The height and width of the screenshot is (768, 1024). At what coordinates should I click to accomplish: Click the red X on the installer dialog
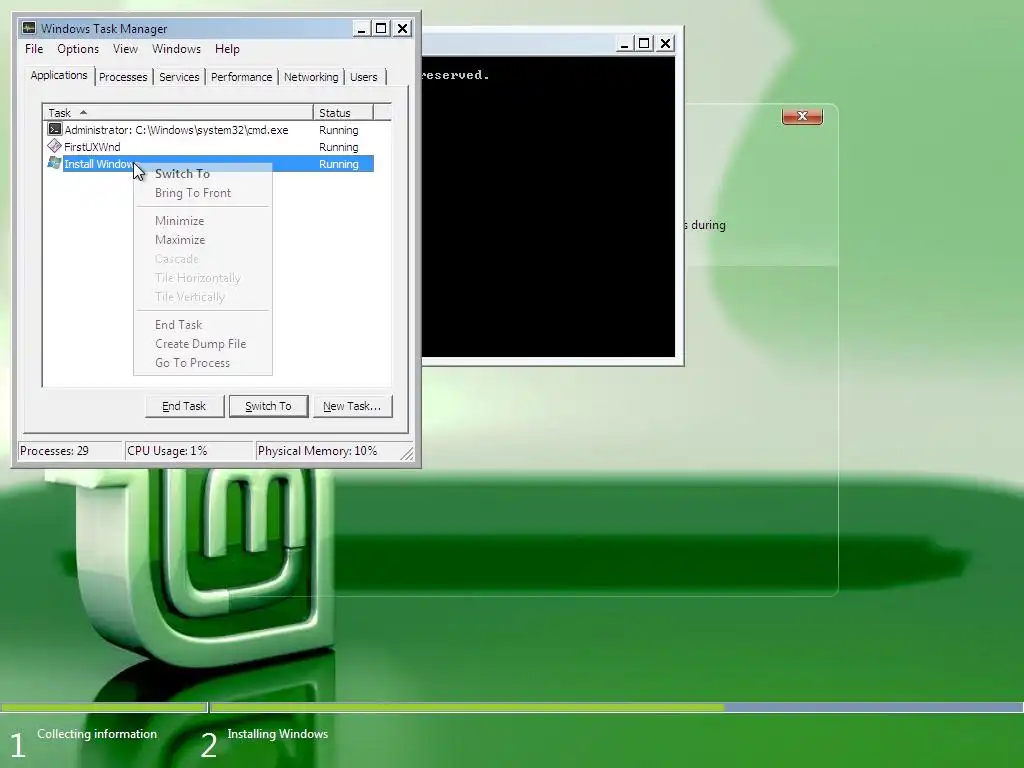[x=803, y=116]
